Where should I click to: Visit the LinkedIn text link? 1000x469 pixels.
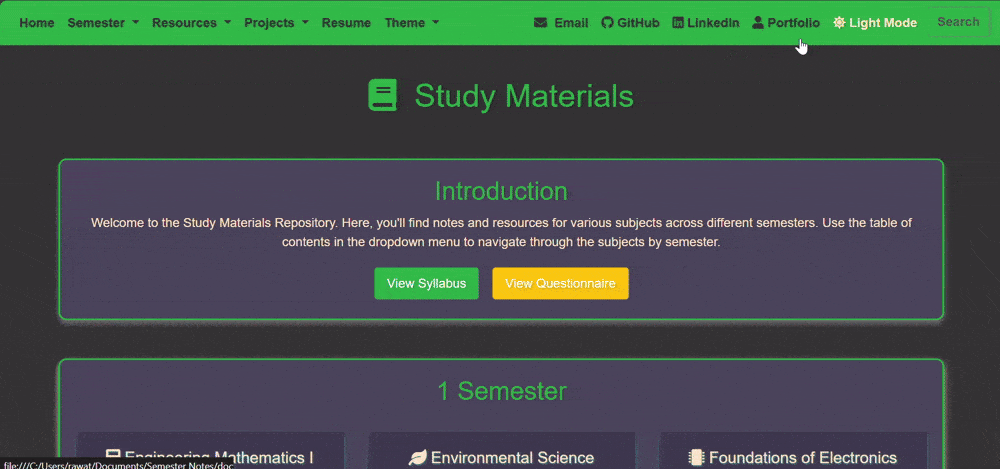point(714,23)
